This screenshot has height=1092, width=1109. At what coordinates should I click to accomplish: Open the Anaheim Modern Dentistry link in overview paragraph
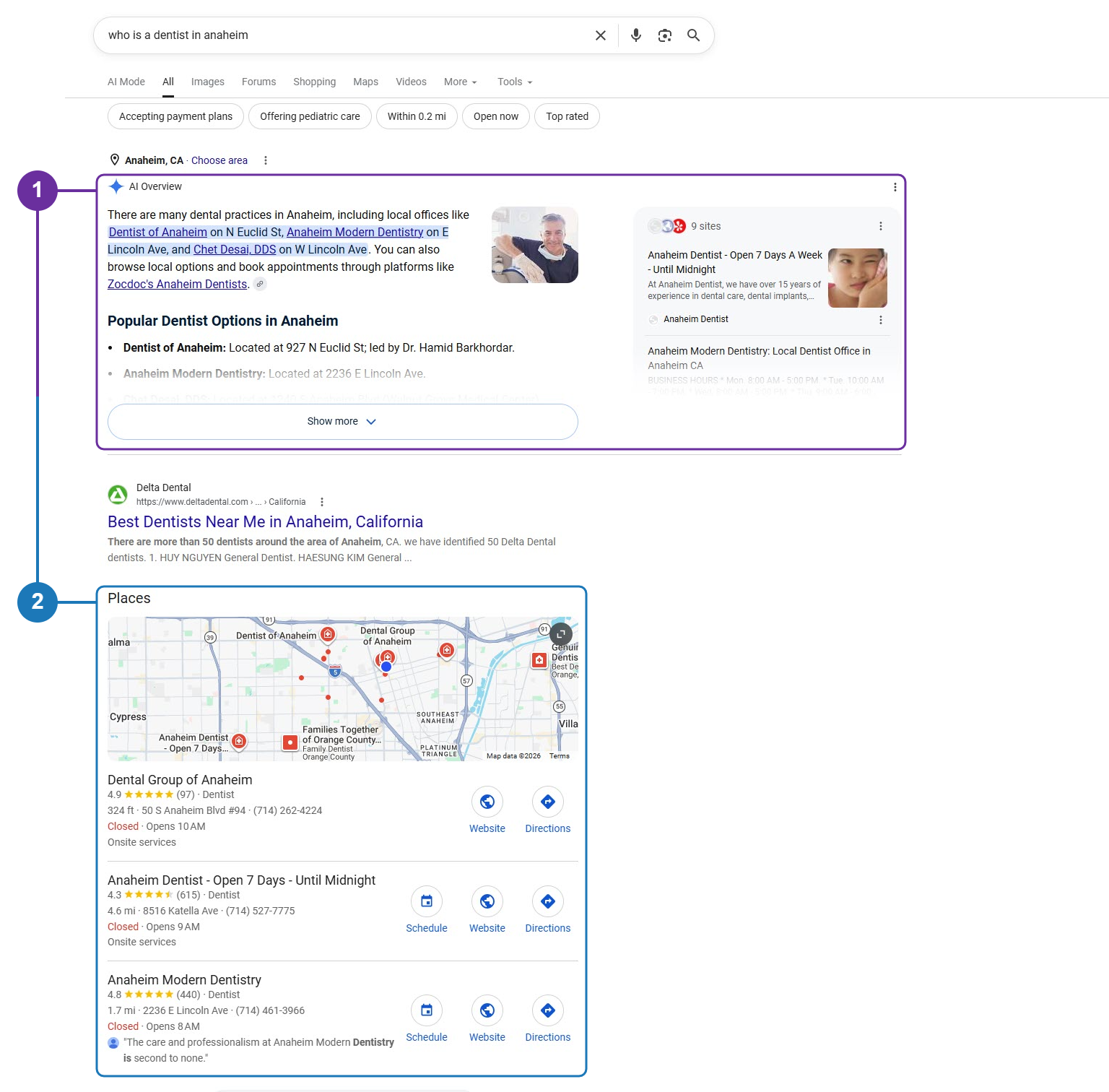coord(355,232)
